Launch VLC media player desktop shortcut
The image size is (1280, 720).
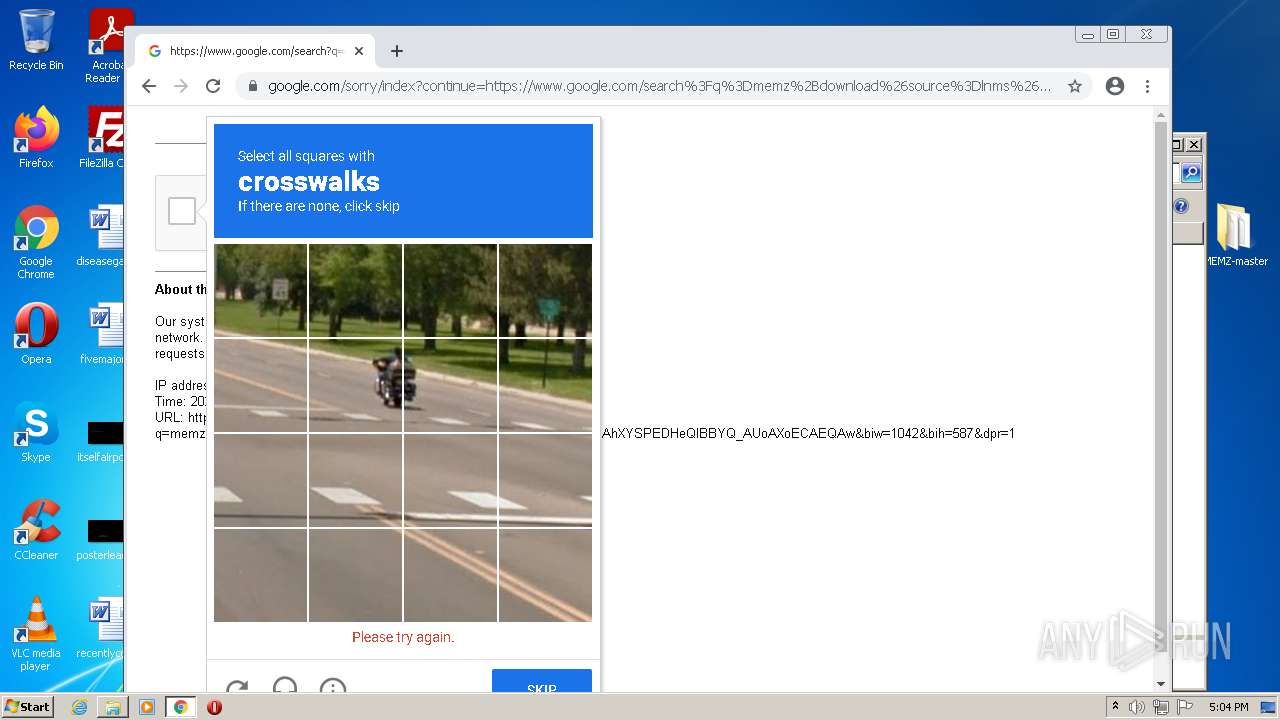[36, 634]
